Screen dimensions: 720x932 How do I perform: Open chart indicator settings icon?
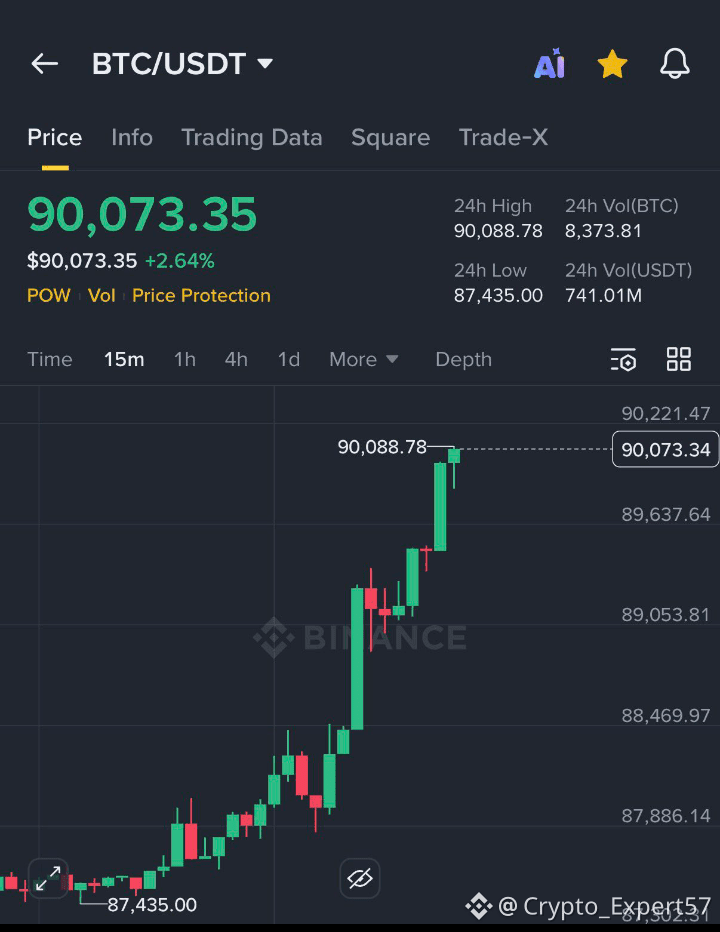tap(623, 359)
